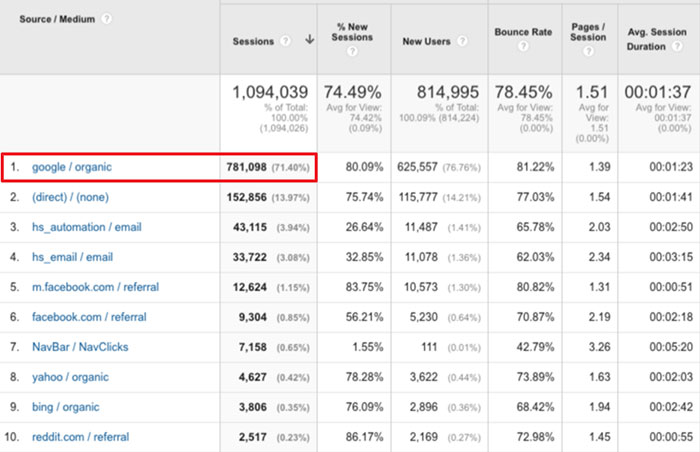Click the reddit.com / referral link

point(81,437)
